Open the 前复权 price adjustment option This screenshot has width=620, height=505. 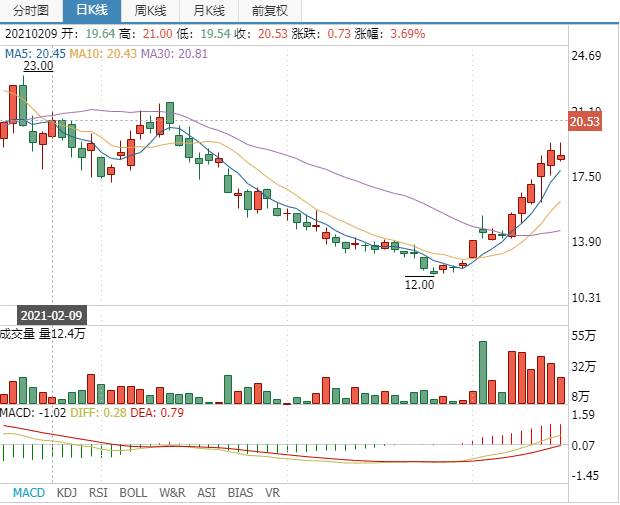tap(269, 11)
